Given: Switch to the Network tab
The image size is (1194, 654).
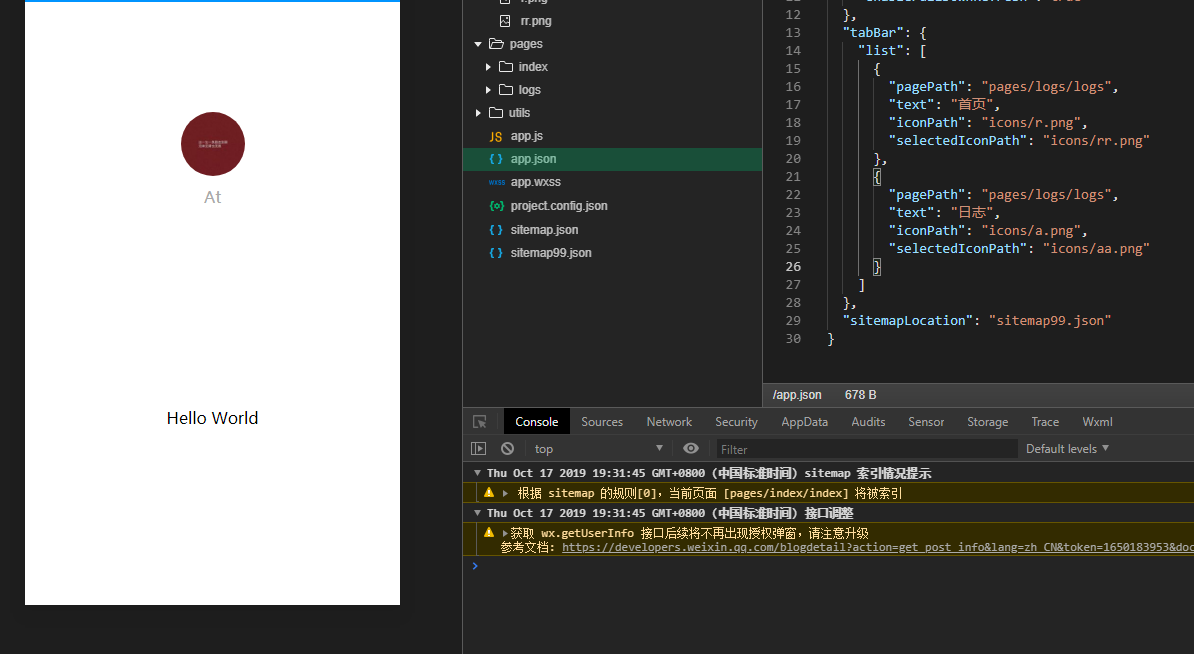Looking at the screenshot, I should tap(669, 422).
